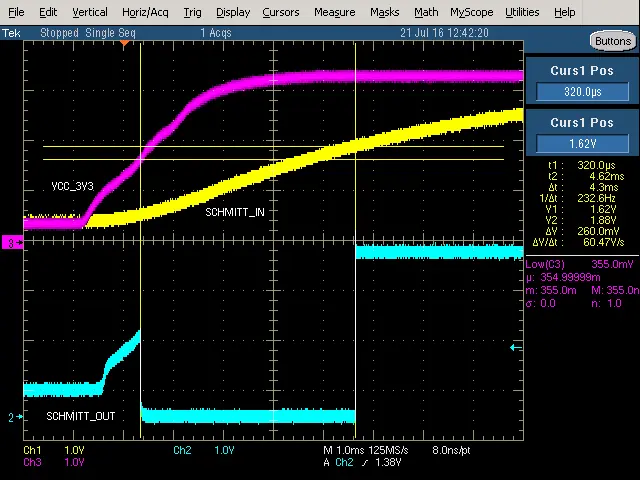640x480 pixels.
Task: Select the channel 3 ground reference marker
Action: (x=12, y=242)
